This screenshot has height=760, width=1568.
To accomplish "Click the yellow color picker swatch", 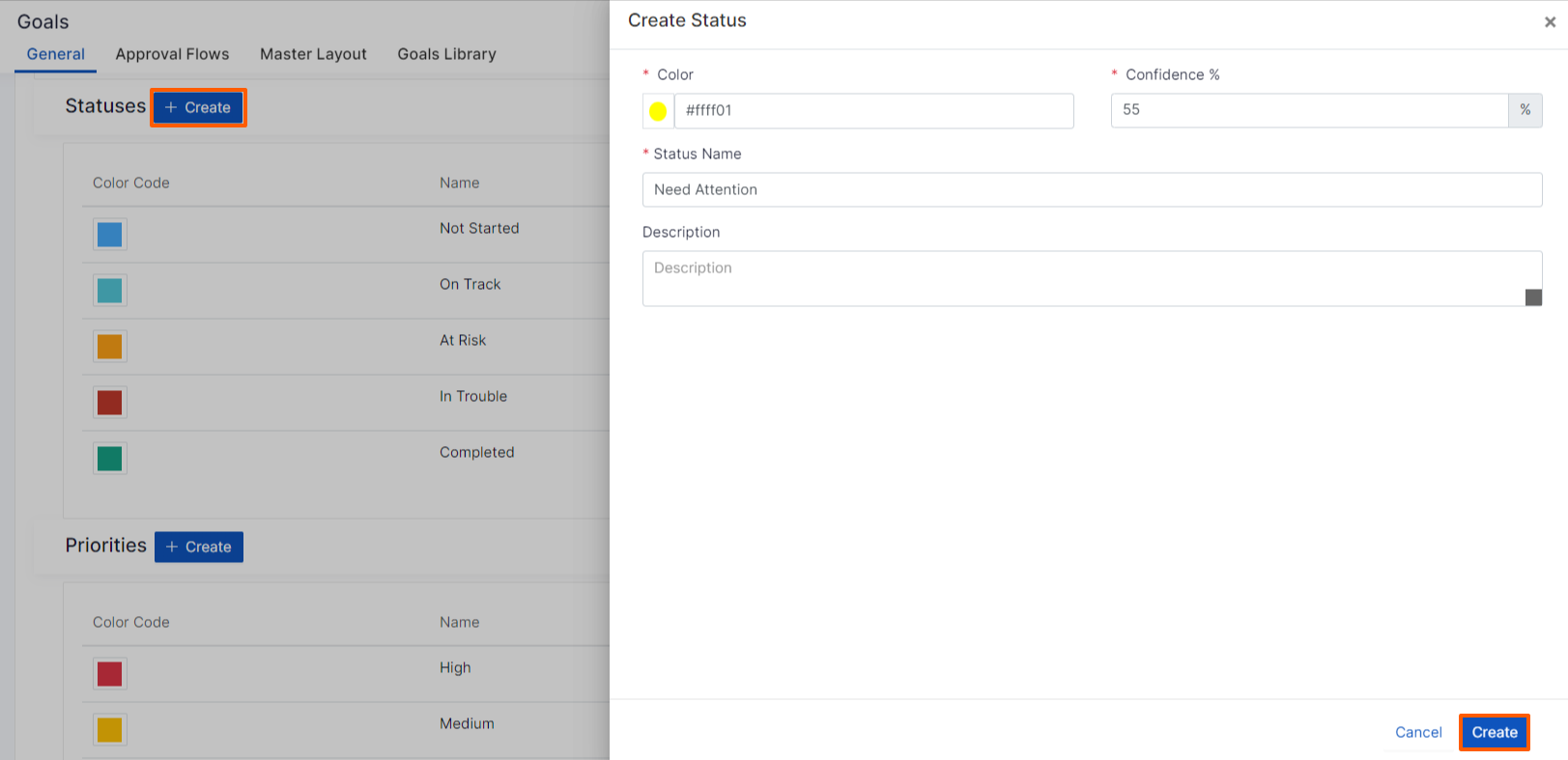I will pyautogui.click(x=658, y=111).
